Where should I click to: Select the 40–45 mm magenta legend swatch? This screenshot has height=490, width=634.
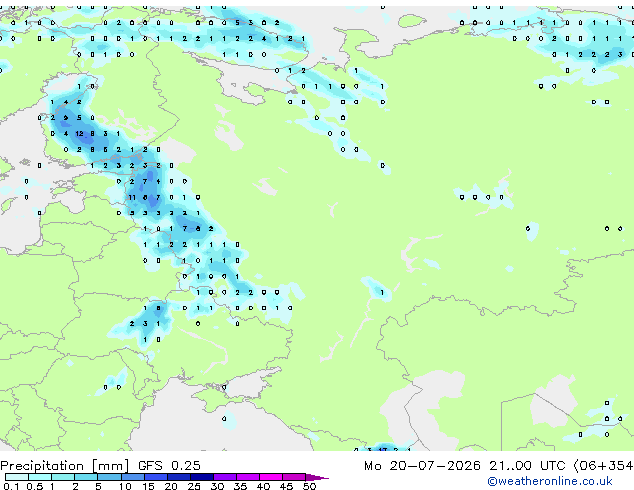[271, 477]
